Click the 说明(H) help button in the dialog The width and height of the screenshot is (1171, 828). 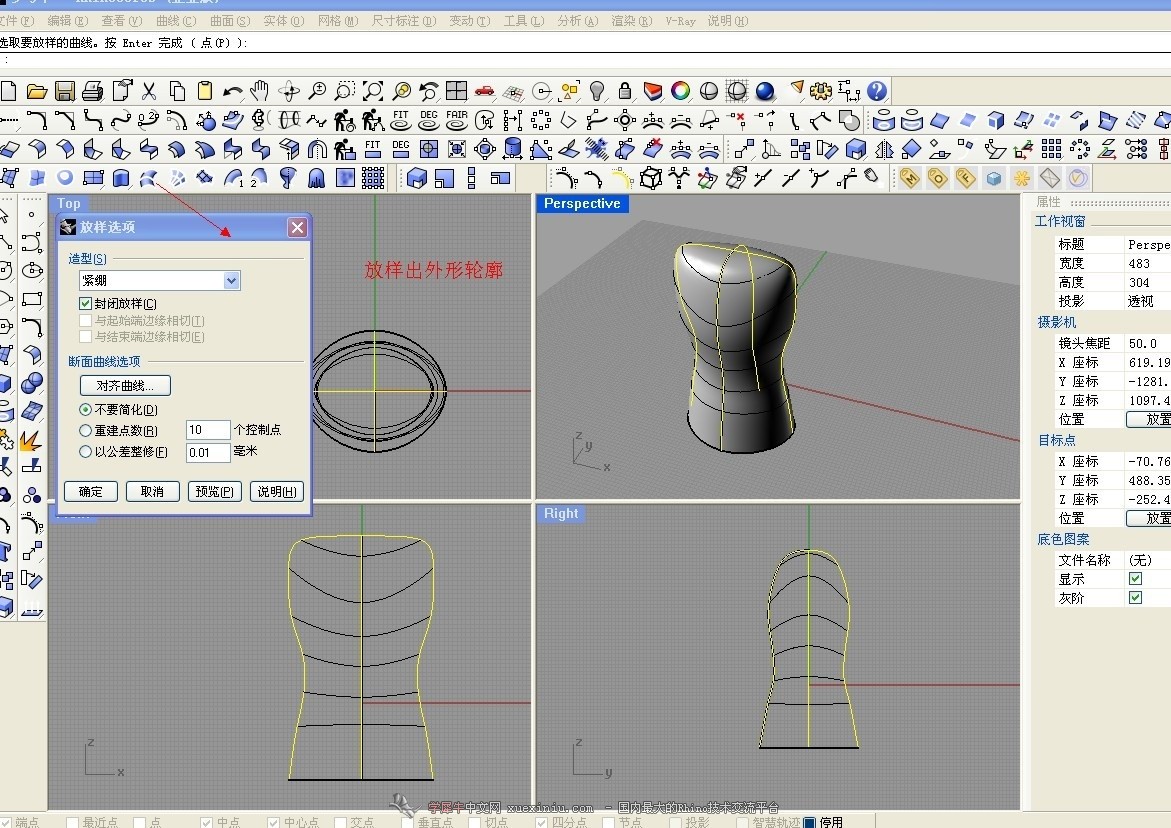pos(276,491)
